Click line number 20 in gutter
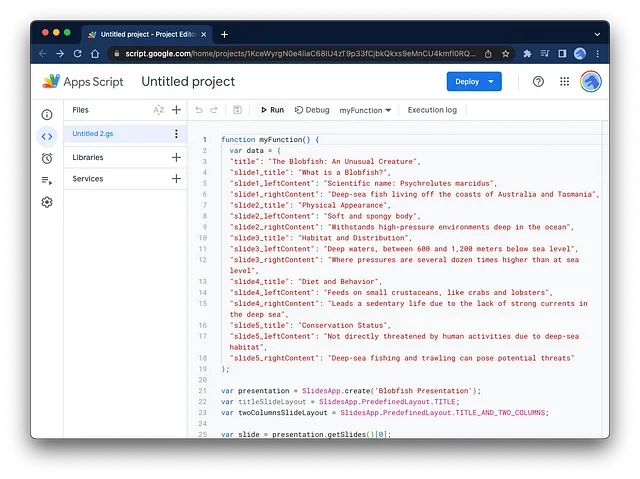The width and height of the screenshot is (640, 479). click(203, 380)
